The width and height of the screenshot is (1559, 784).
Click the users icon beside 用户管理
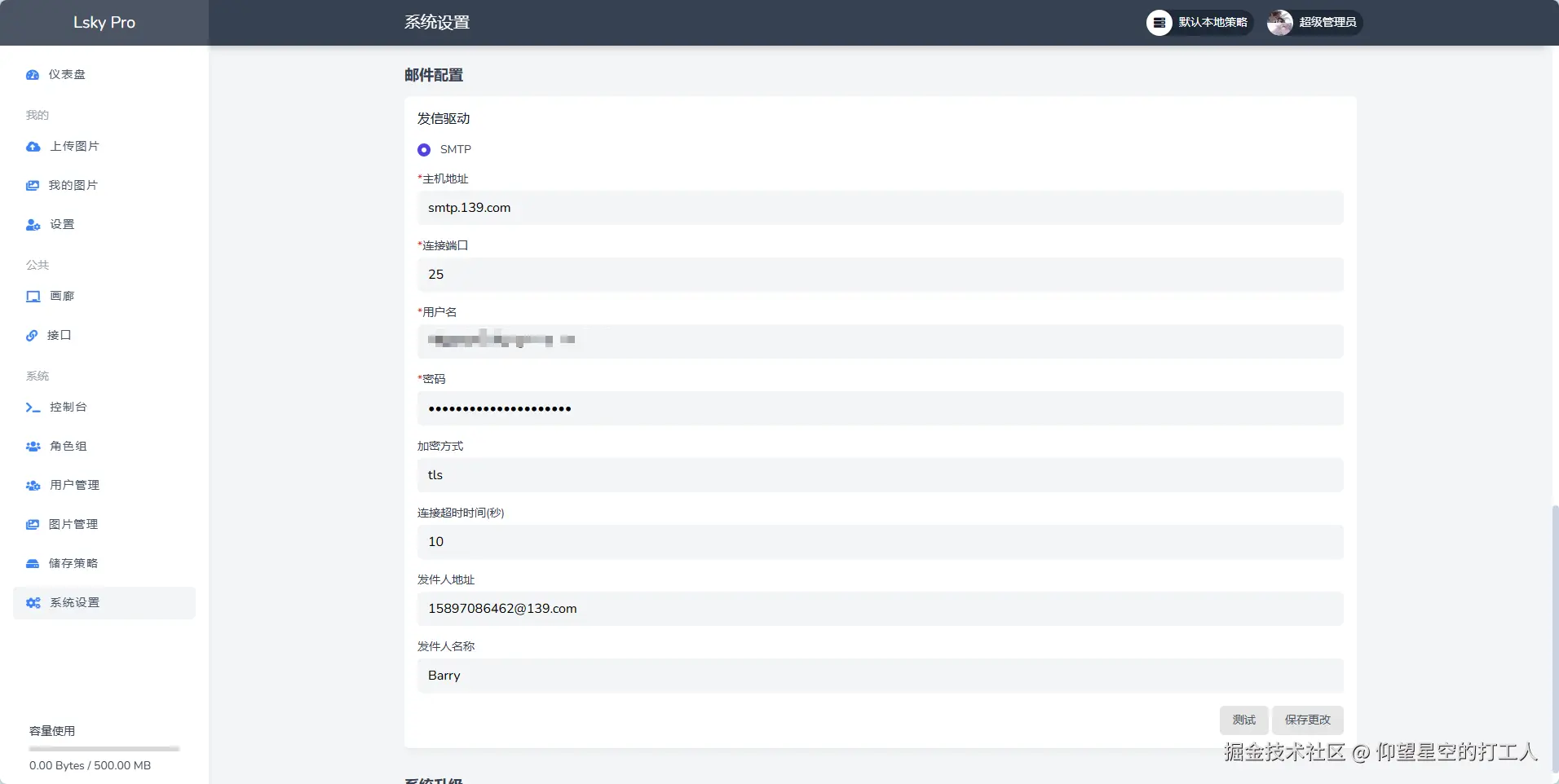(33, 486)
